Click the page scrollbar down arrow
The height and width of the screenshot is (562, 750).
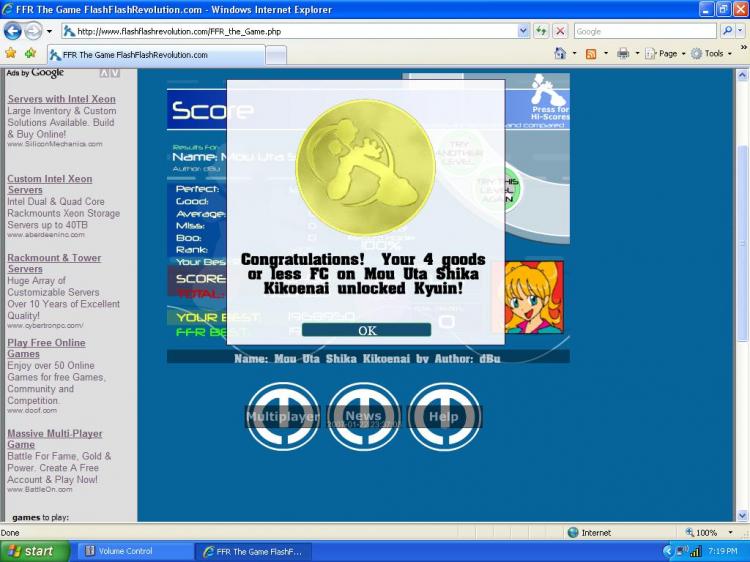tap(742, 516)
